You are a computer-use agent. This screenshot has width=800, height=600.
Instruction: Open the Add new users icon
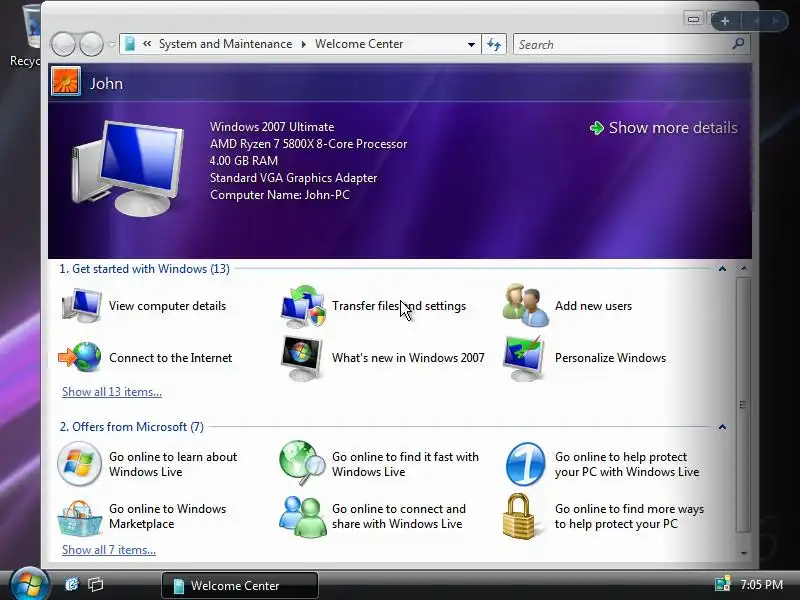coord(526,305)
